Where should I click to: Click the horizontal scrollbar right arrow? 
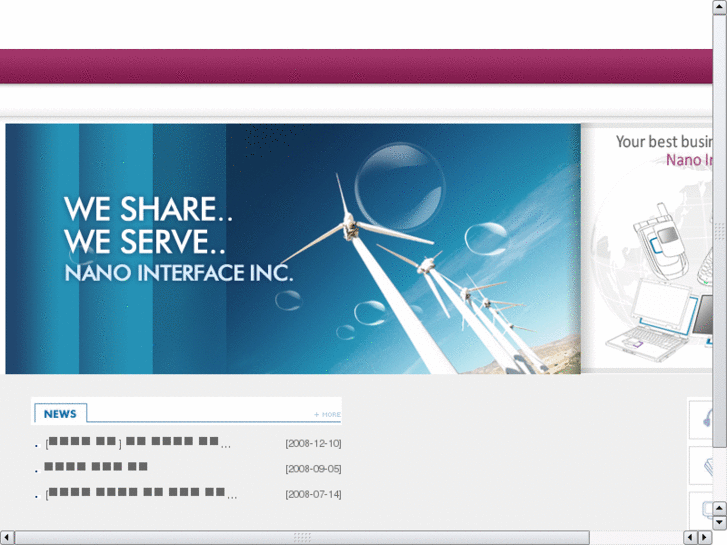(x=705, y=538)
